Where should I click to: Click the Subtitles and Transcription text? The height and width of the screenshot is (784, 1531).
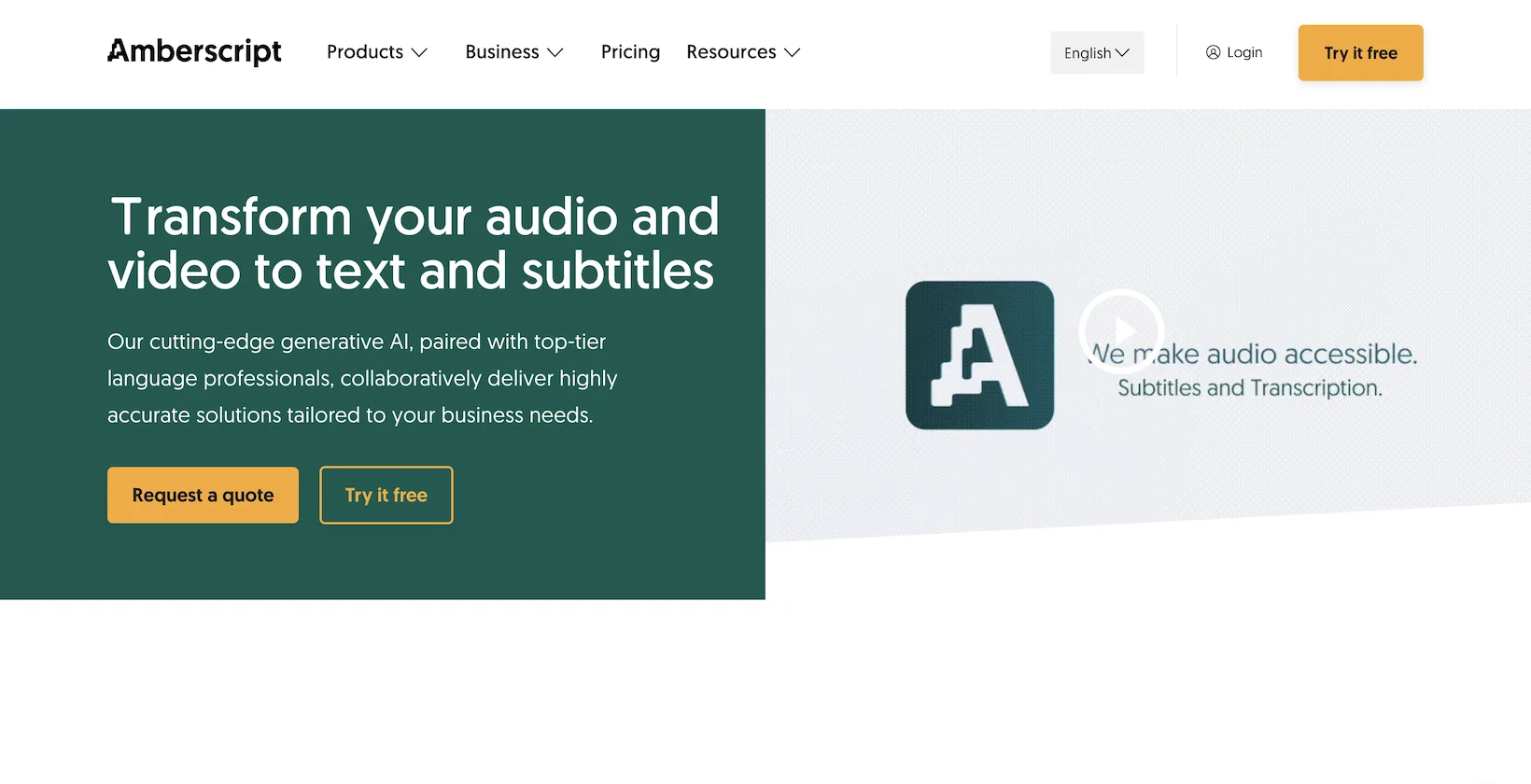coord(1250,387)
